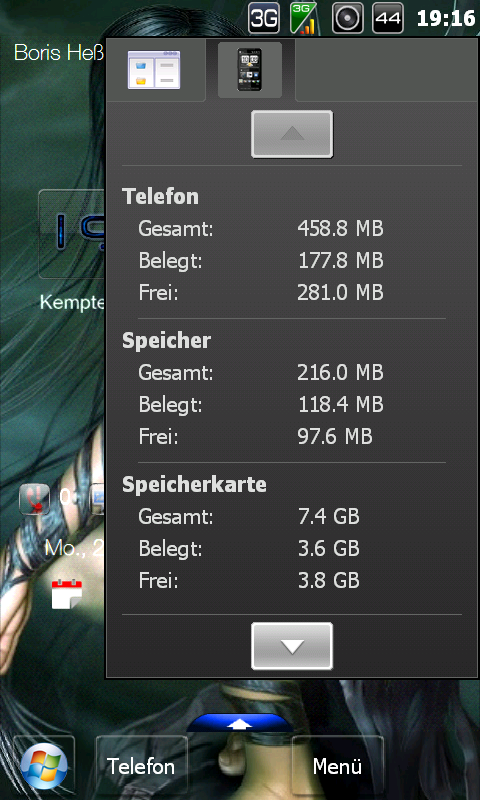This screenshot has width=480, height=800.
Task: Select the Telefon memory section heading
Action: point(160,196)
